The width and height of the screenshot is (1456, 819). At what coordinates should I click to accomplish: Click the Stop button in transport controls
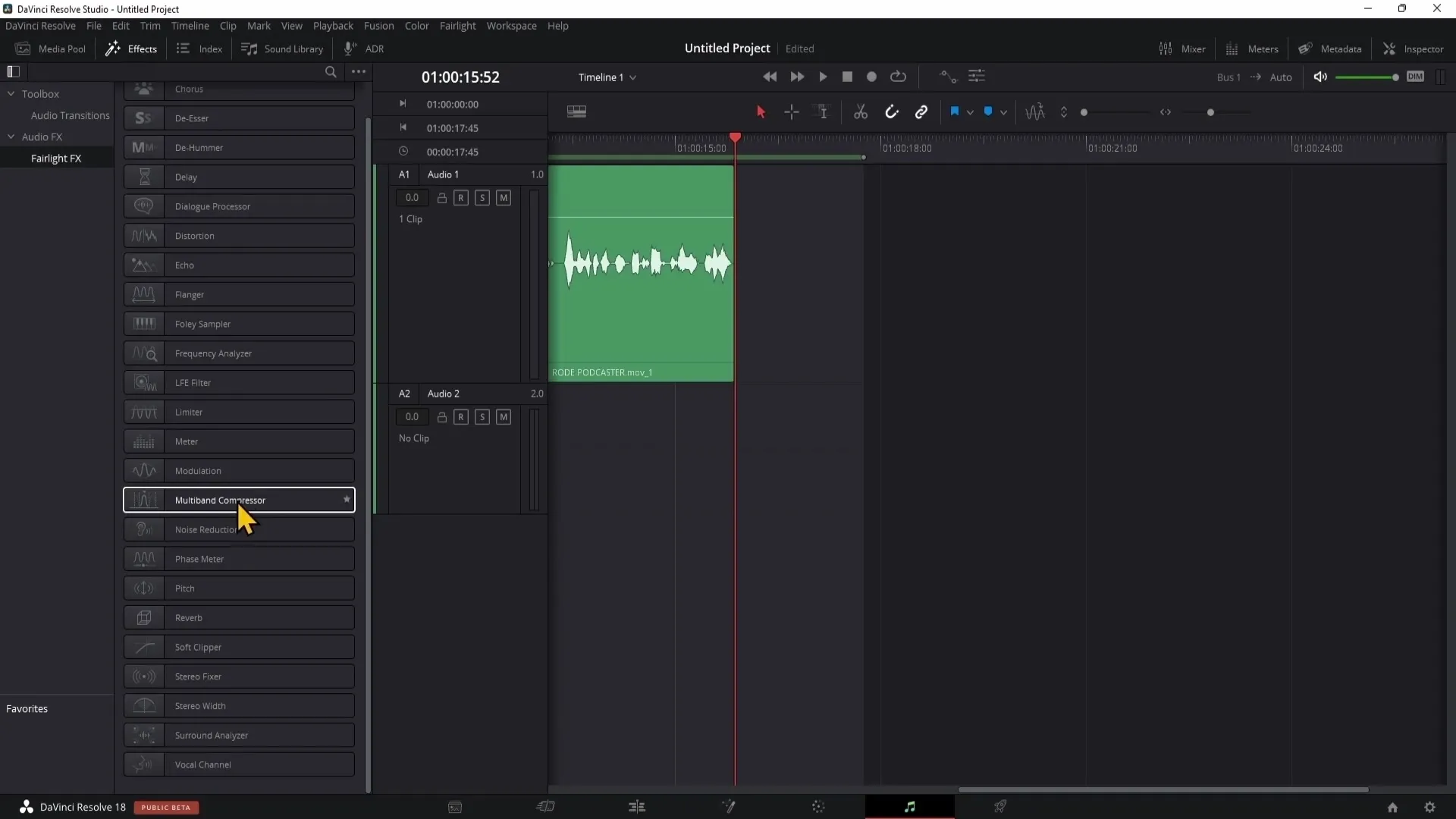[x=847, y=77]
